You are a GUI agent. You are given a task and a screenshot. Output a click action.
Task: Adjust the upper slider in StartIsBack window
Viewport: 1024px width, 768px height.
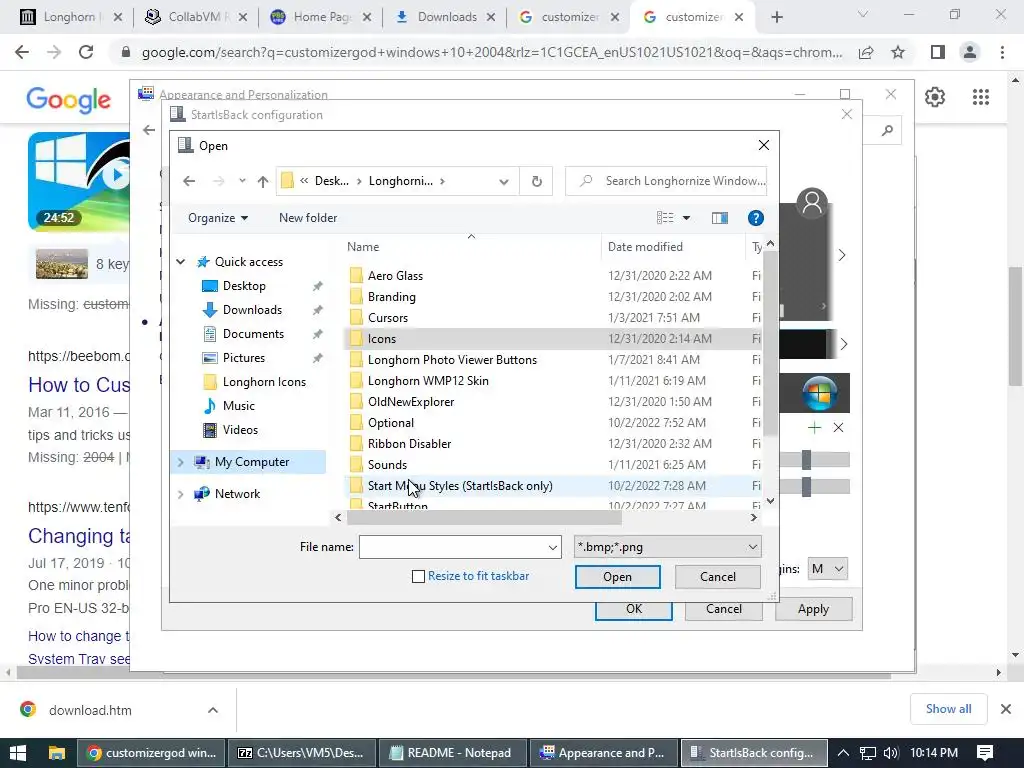[x=807, y=460]
